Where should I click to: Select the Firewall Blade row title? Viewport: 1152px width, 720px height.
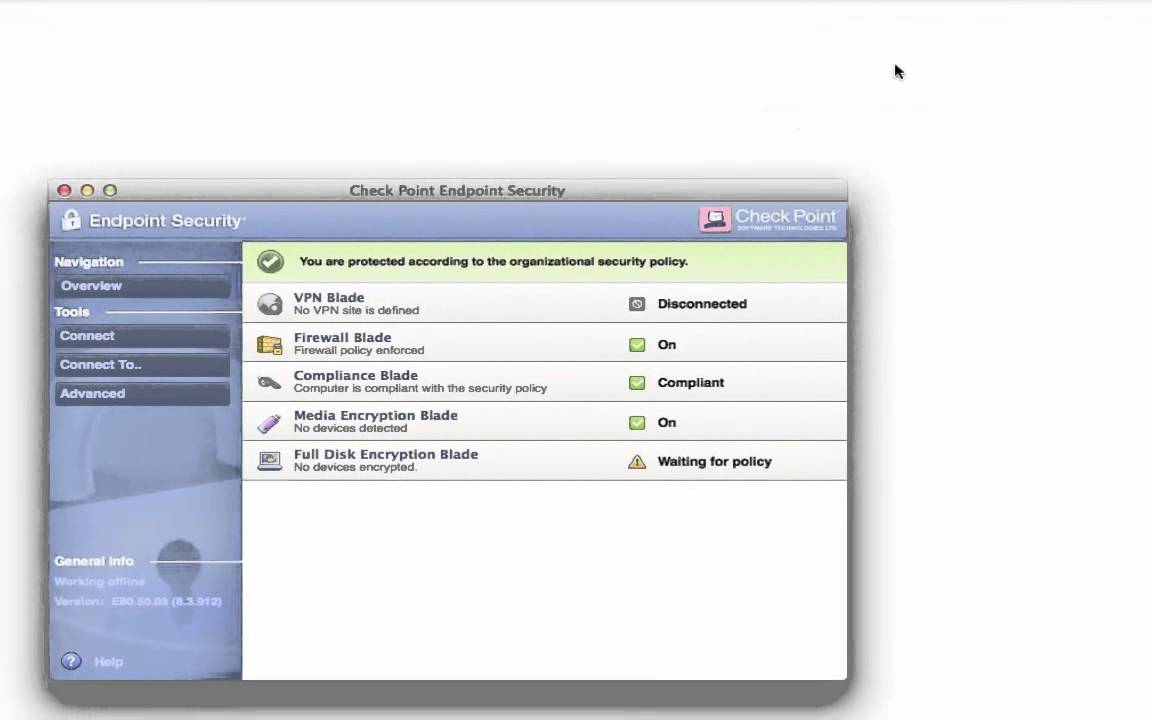[x=342, y=337]
